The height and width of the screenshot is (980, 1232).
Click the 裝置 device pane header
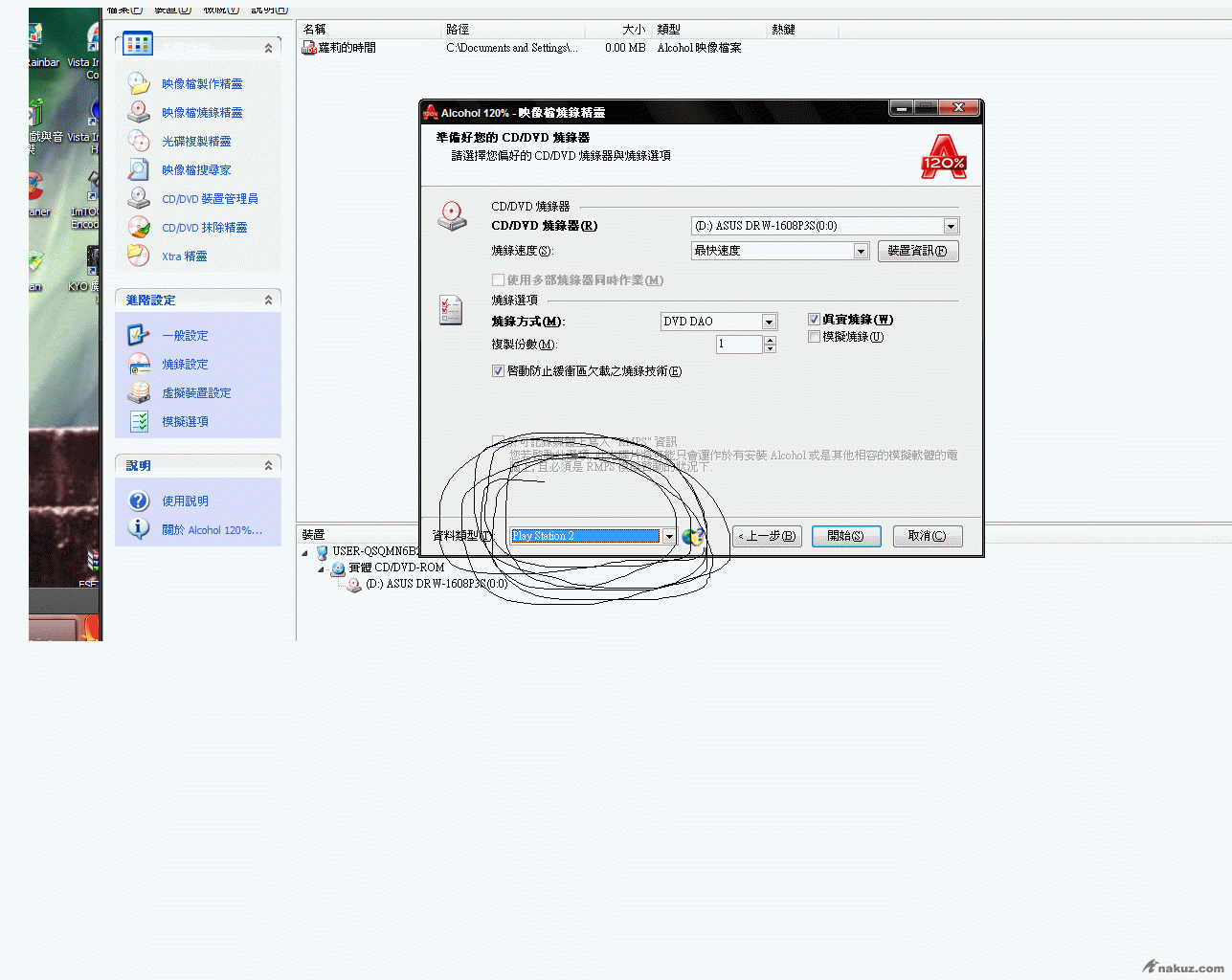[313, 535]
